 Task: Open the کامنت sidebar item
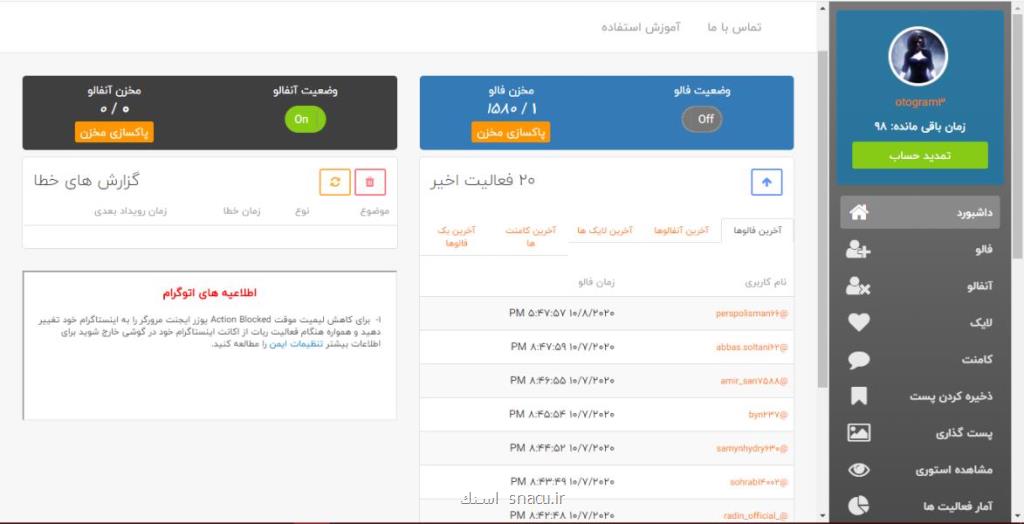(x=920, y=359)
